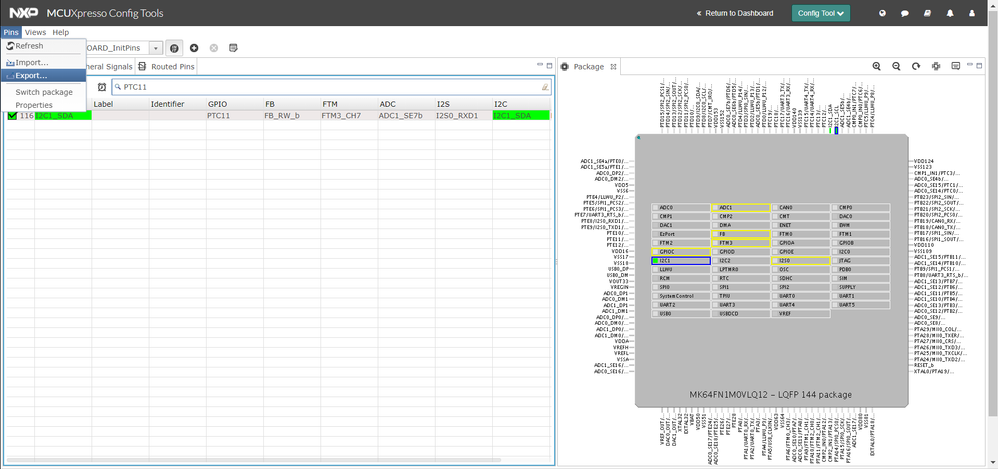The height and width of the screenshot is (469, 998).
Task: Choose Refresh from Pins menu
Action: (43, 46)
